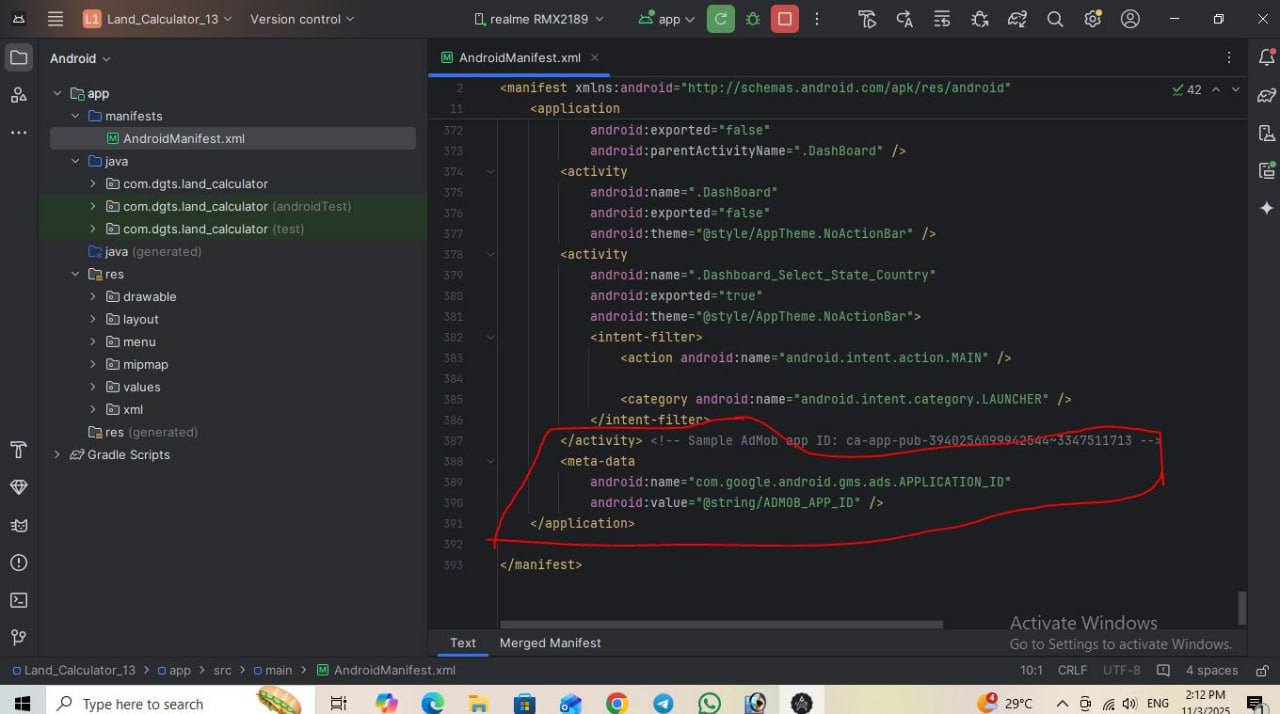
Task: Collapse the manifests folder
Action: (75, 116)
